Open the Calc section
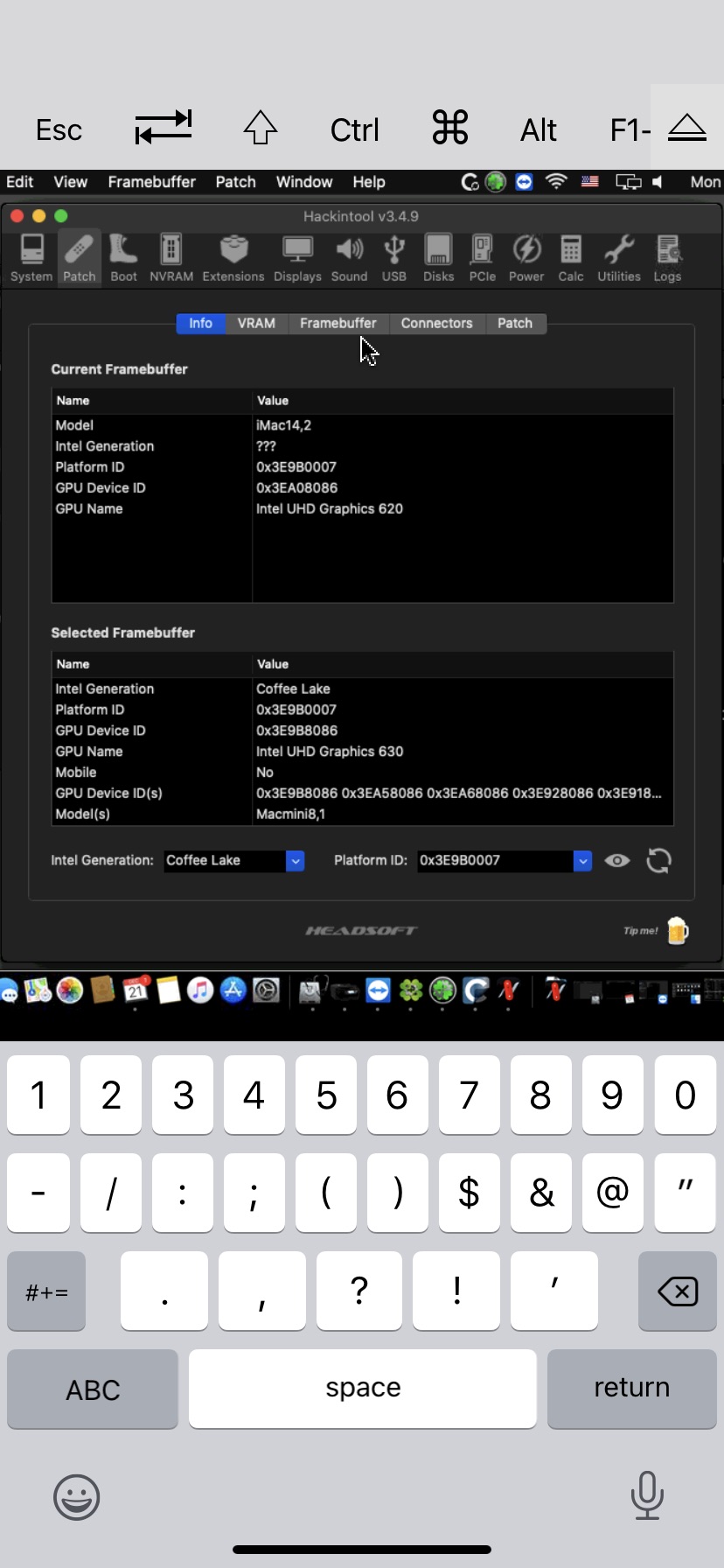This screenshot has height=1568, width=724. pyautogui.click(x=571, y=258)
